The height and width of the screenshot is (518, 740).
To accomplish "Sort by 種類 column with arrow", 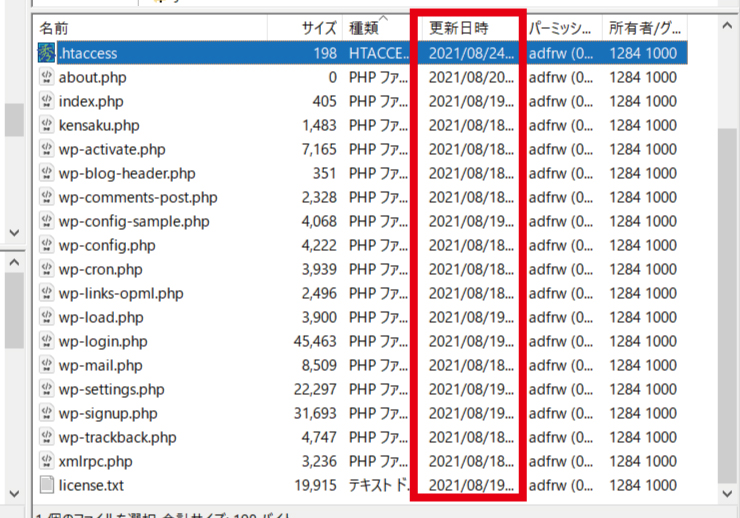I will pyautogui.click(x=376, y=28).
